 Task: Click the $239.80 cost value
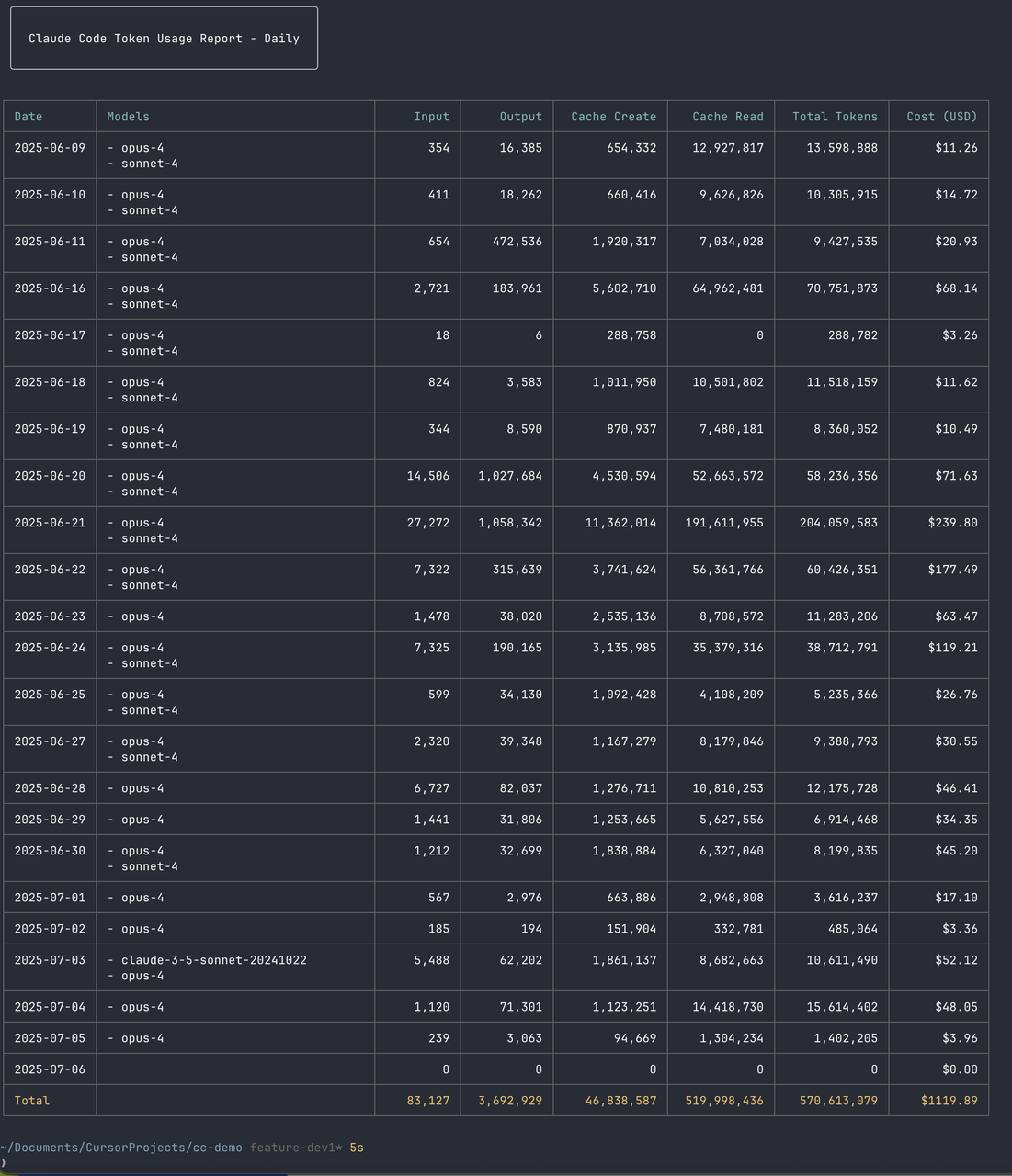click(952, 523)
